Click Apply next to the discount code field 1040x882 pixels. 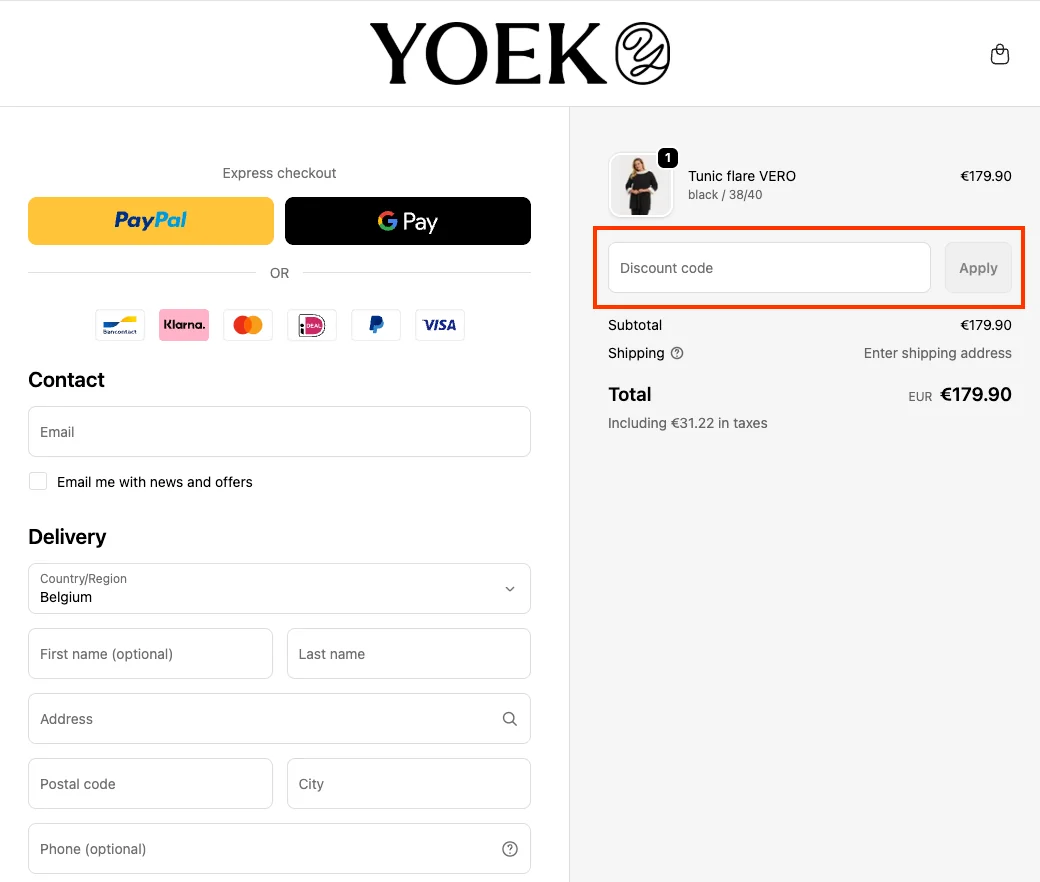coord(978,267)
